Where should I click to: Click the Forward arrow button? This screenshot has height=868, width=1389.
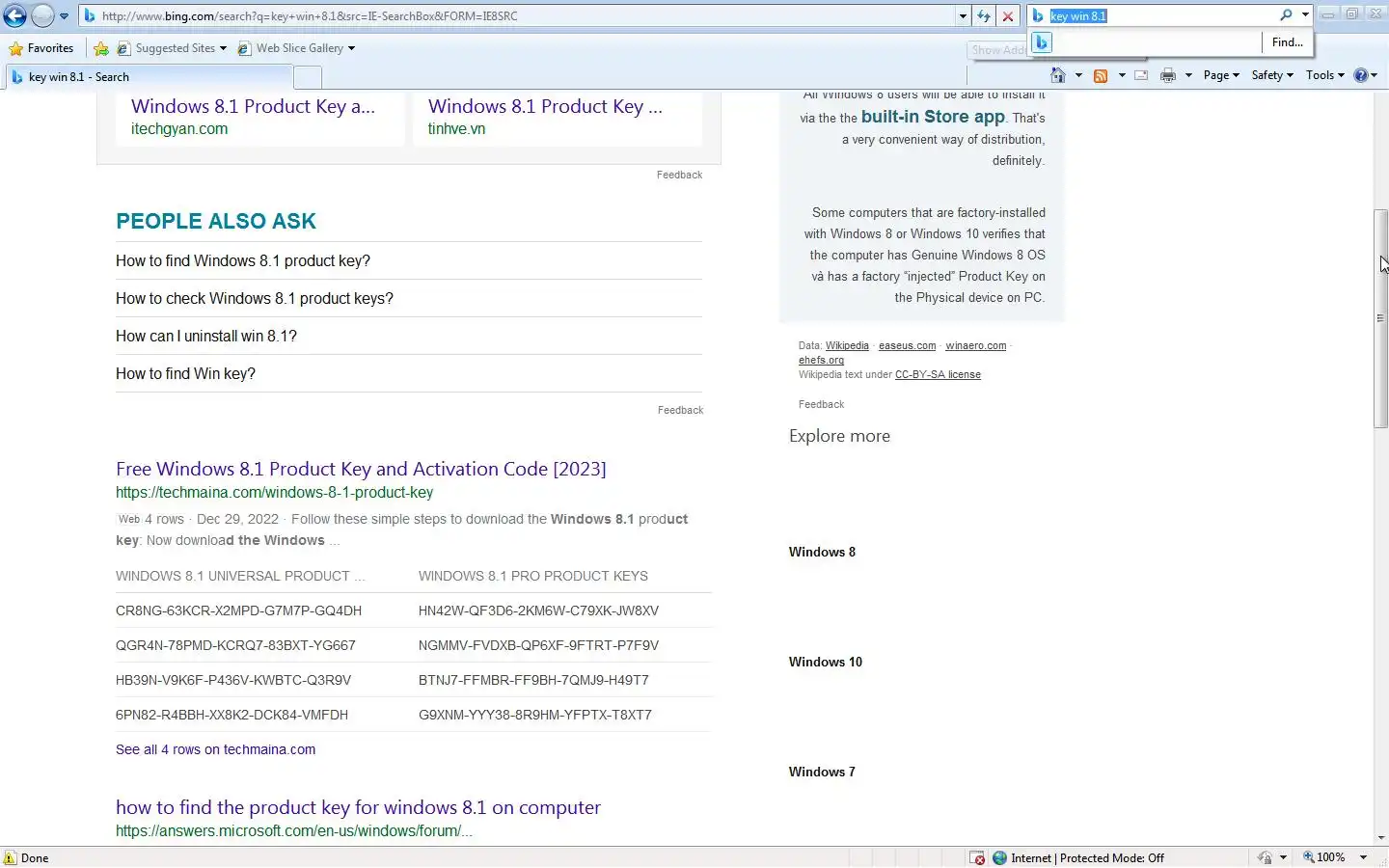[42, 16]
